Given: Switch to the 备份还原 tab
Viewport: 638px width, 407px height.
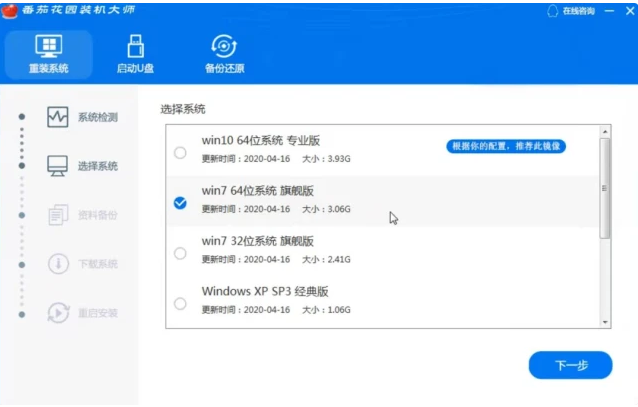Looking at the screenshot, I should [x=224, y=56].
